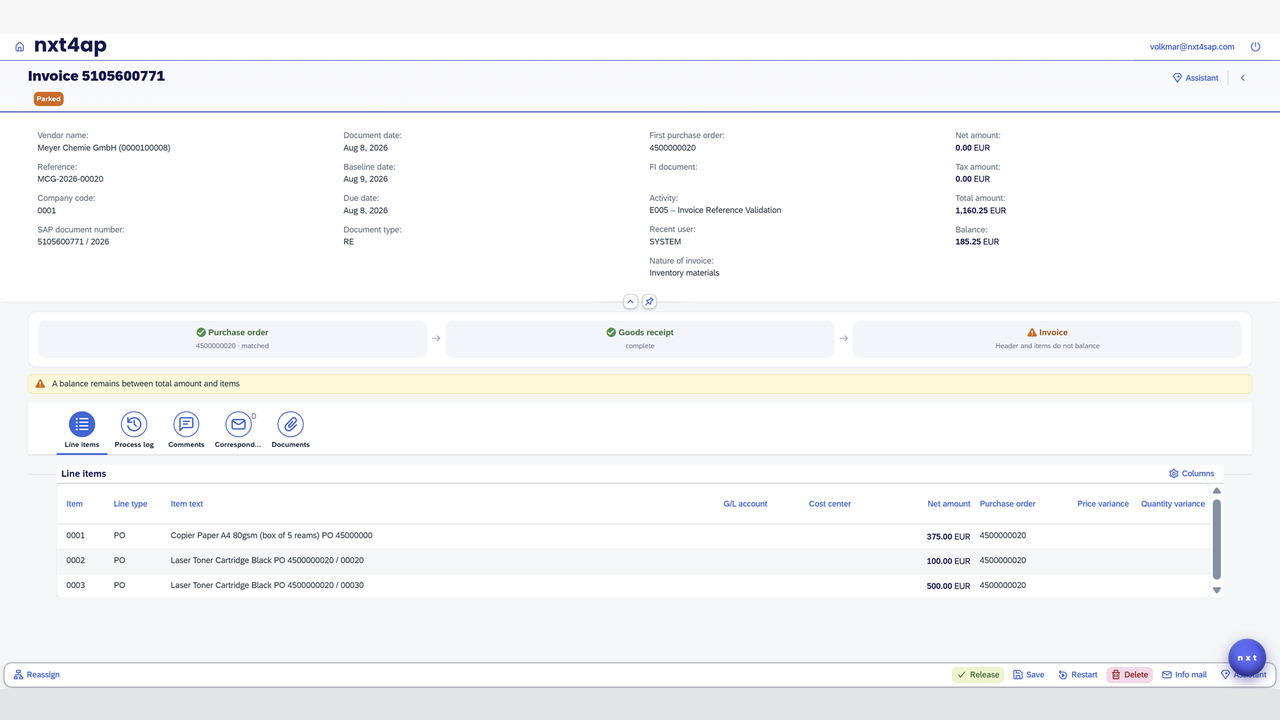Click the Purchase order status step

[x=232, y=338]
